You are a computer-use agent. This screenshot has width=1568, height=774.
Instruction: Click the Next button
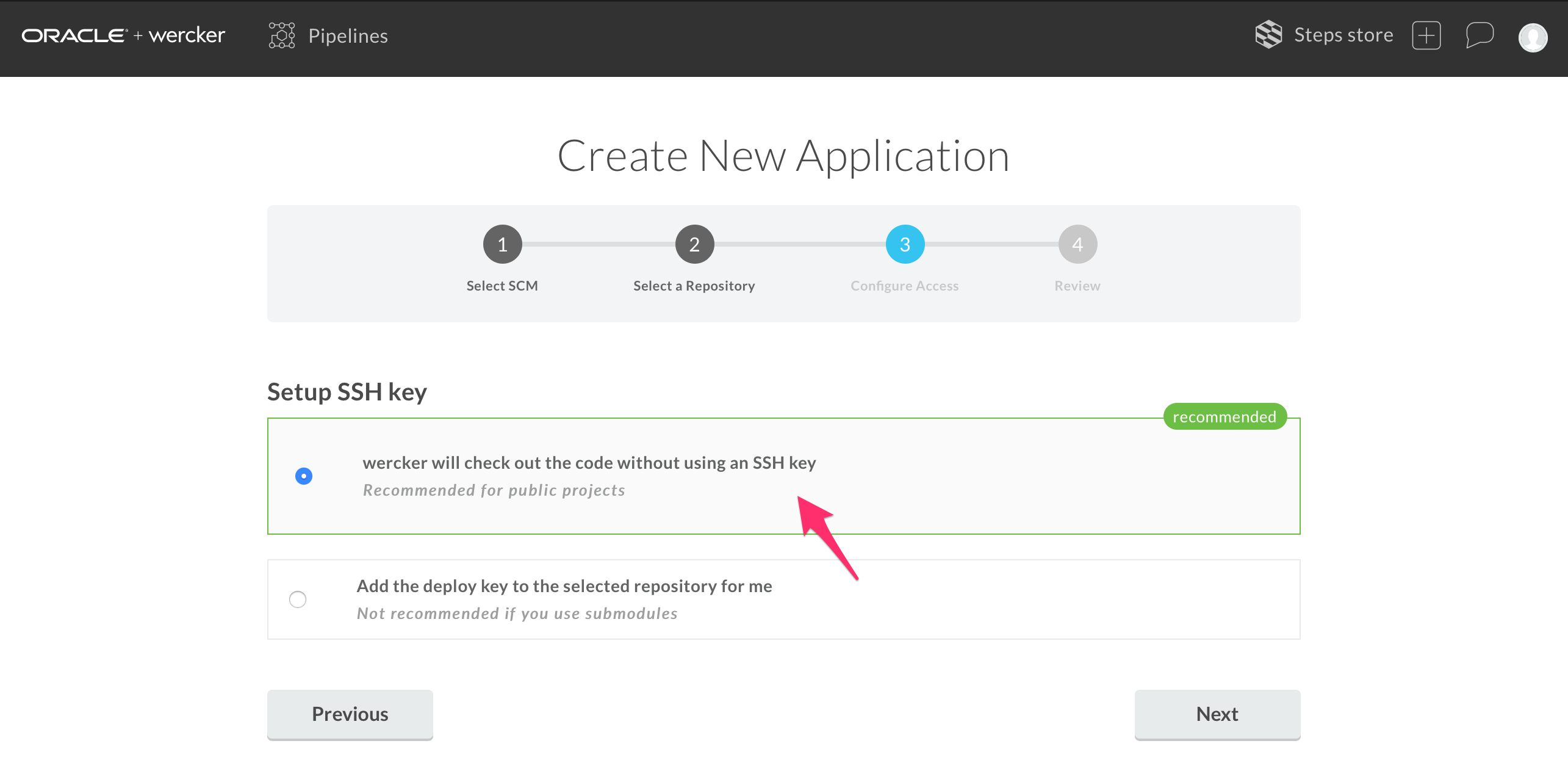[1217, 714]
